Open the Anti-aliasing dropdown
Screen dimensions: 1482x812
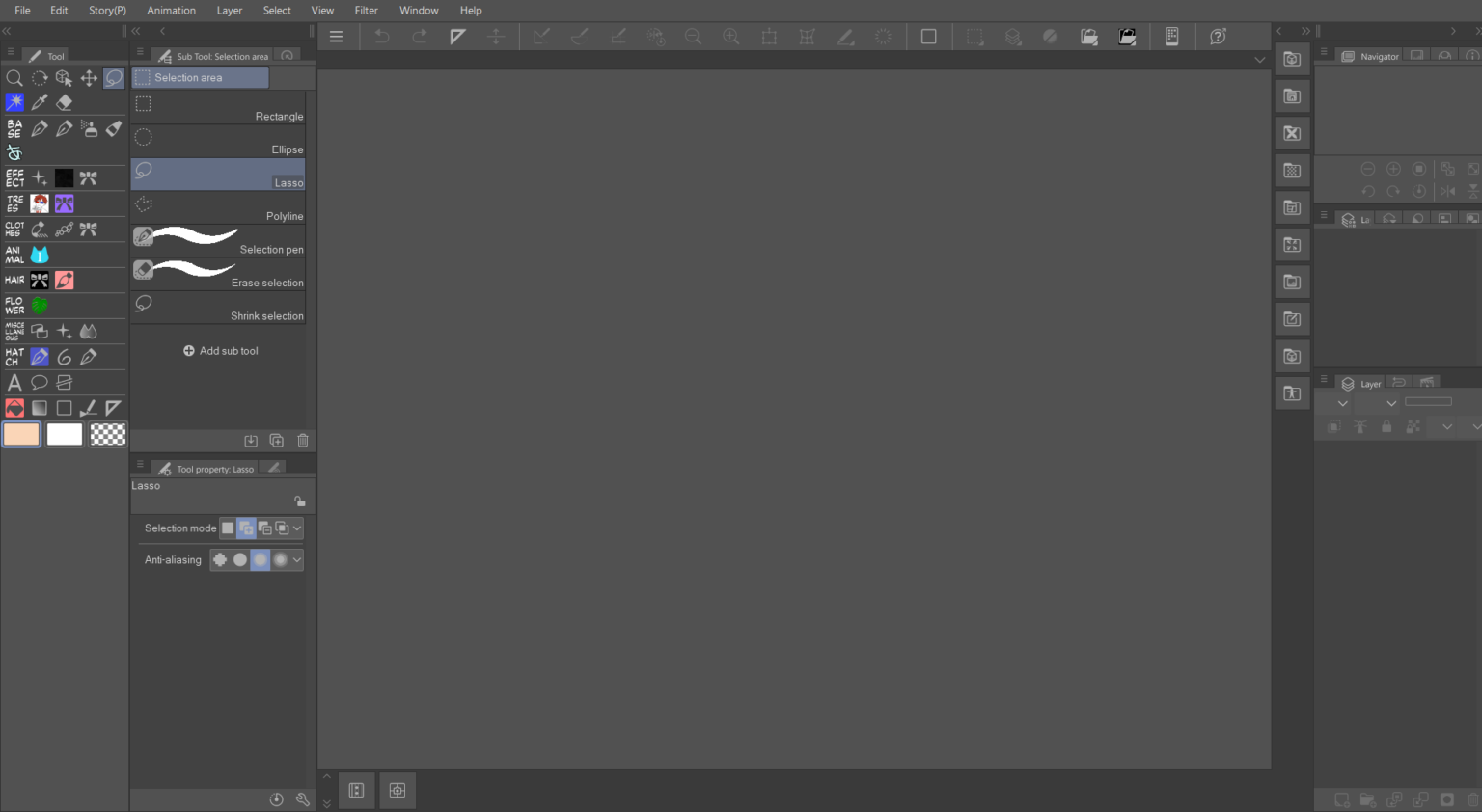(x=297, y=559)
